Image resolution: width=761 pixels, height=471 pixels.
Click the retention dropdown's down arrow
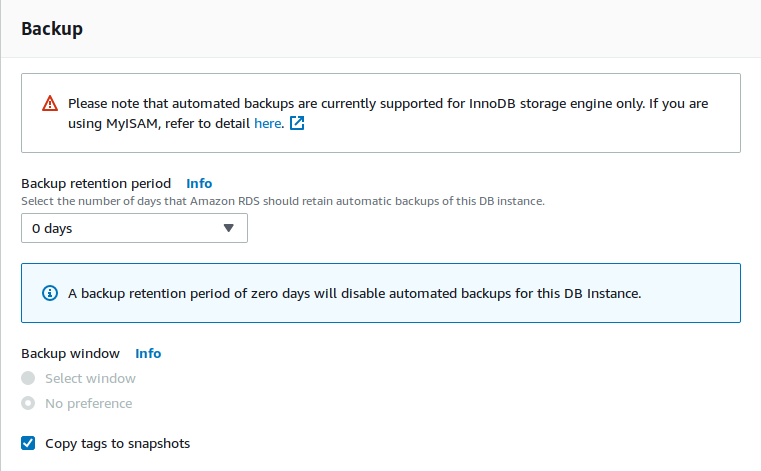[228, 228]
